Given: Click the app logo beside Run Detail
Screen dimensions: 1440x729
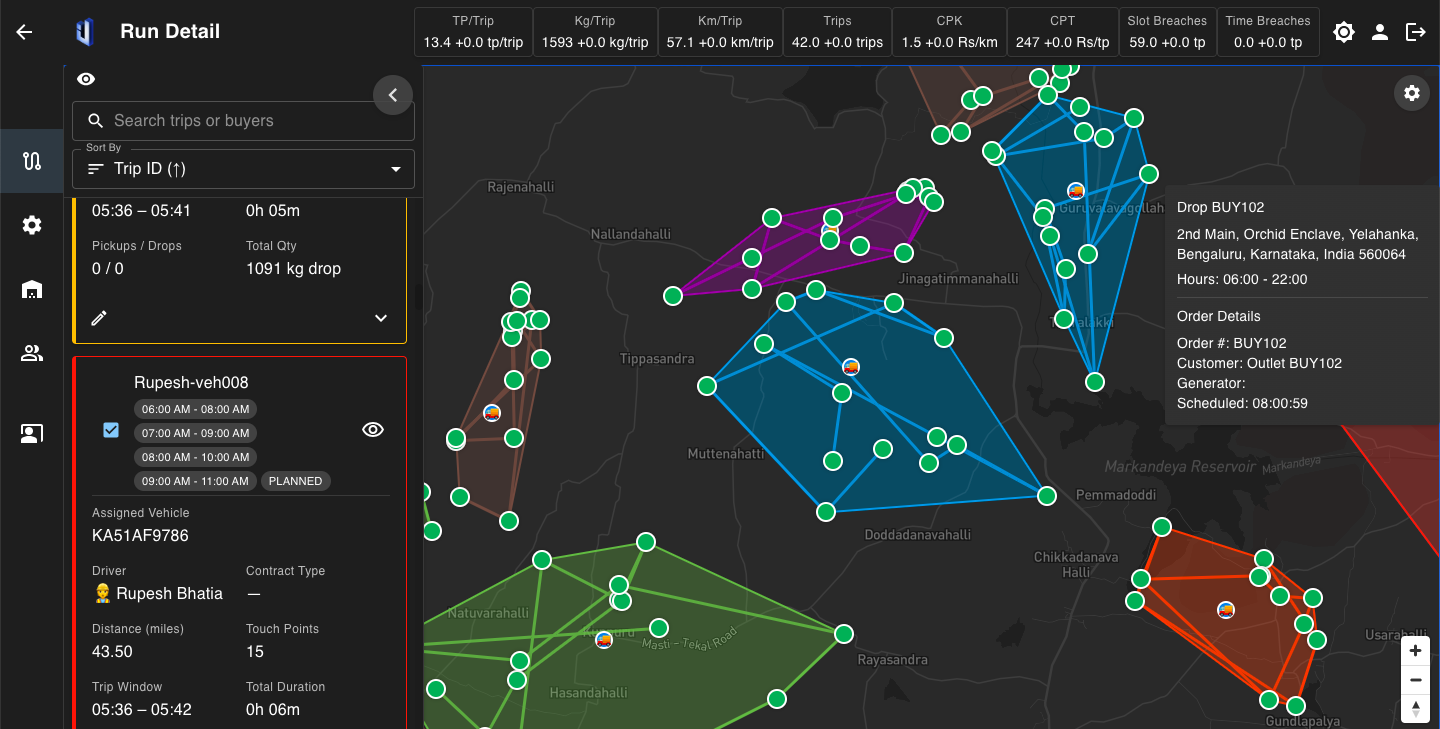Looking at the screenshot, I should click(x=85, y=32).
